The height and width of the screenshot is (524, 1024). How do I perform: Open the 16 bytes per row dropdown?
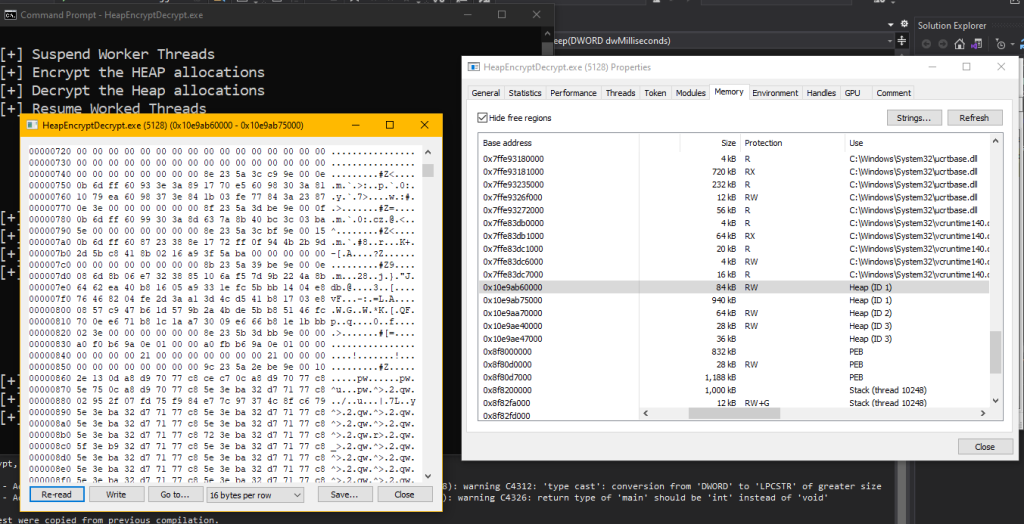(x=255, y=494)
